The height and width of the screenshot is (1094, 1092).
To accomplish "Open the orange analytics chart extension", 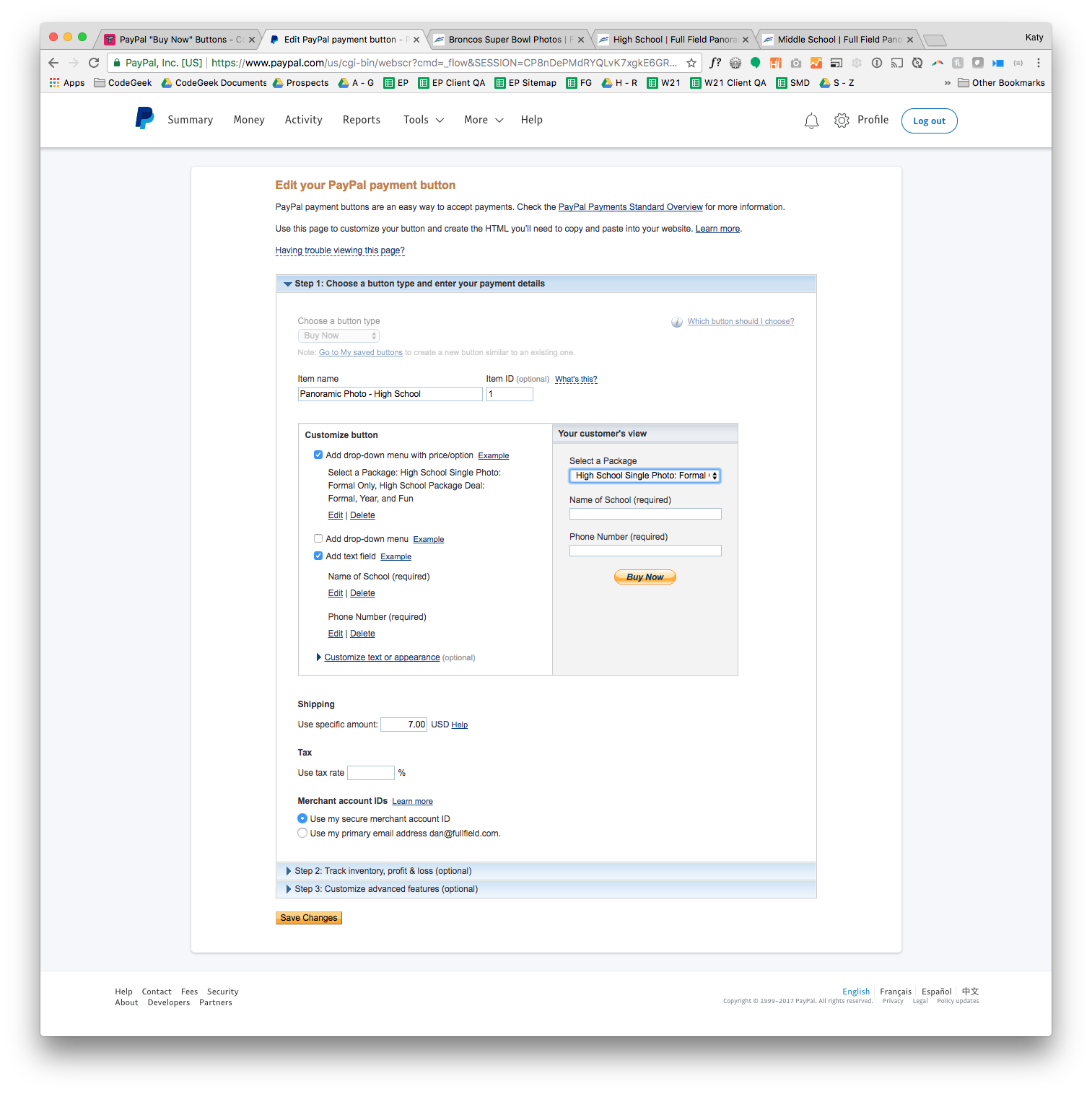I will [x=816, y=63].
